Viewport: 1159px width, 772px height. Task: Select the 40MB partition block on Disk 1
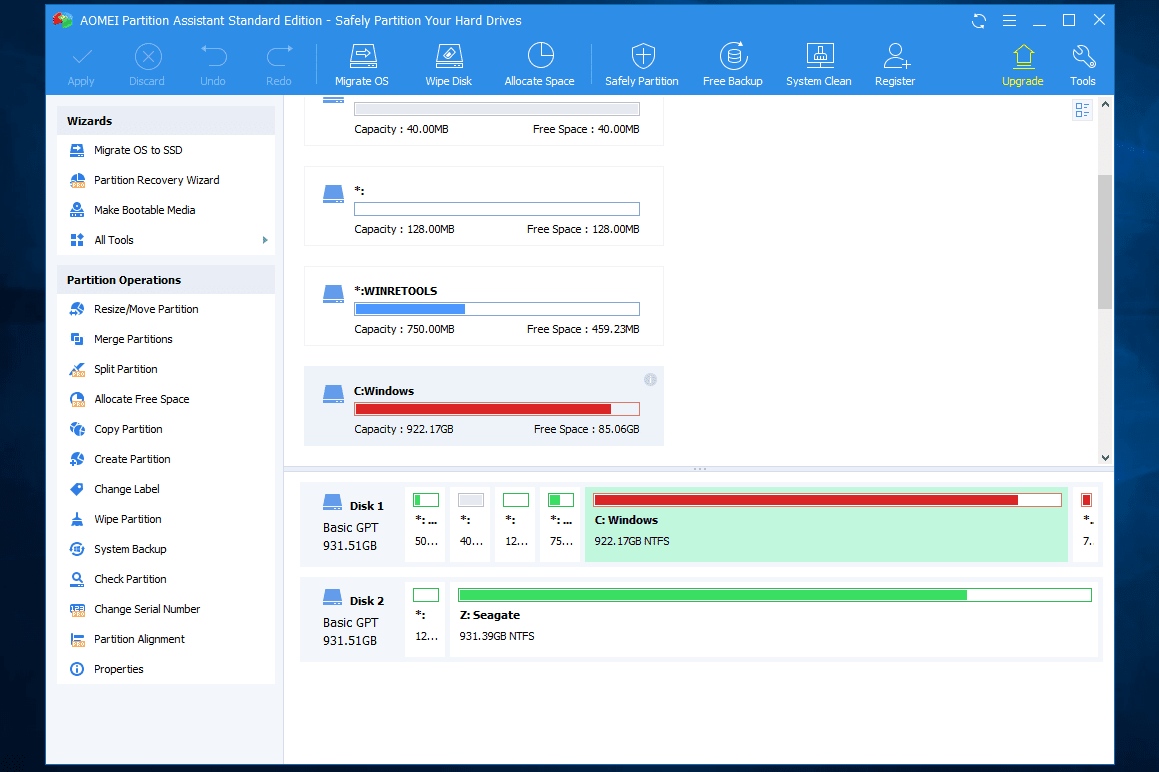tap(471, 524)
